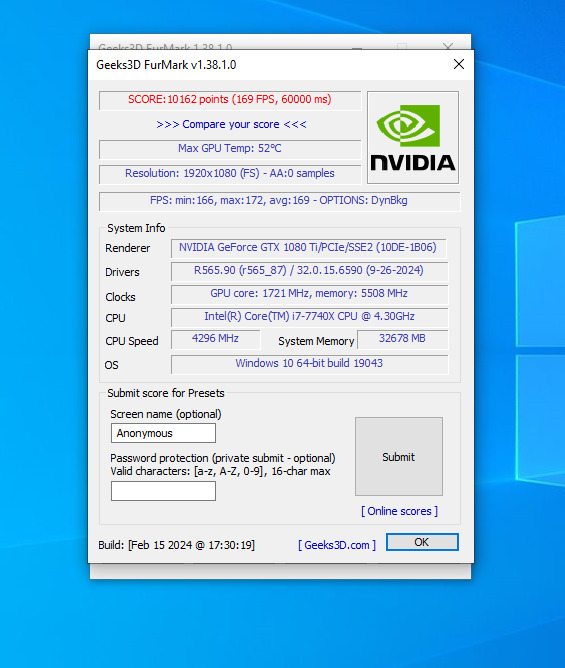Visit the Geeks3D.com link
Screen dimensions: 565x668
tap(337, 545)
